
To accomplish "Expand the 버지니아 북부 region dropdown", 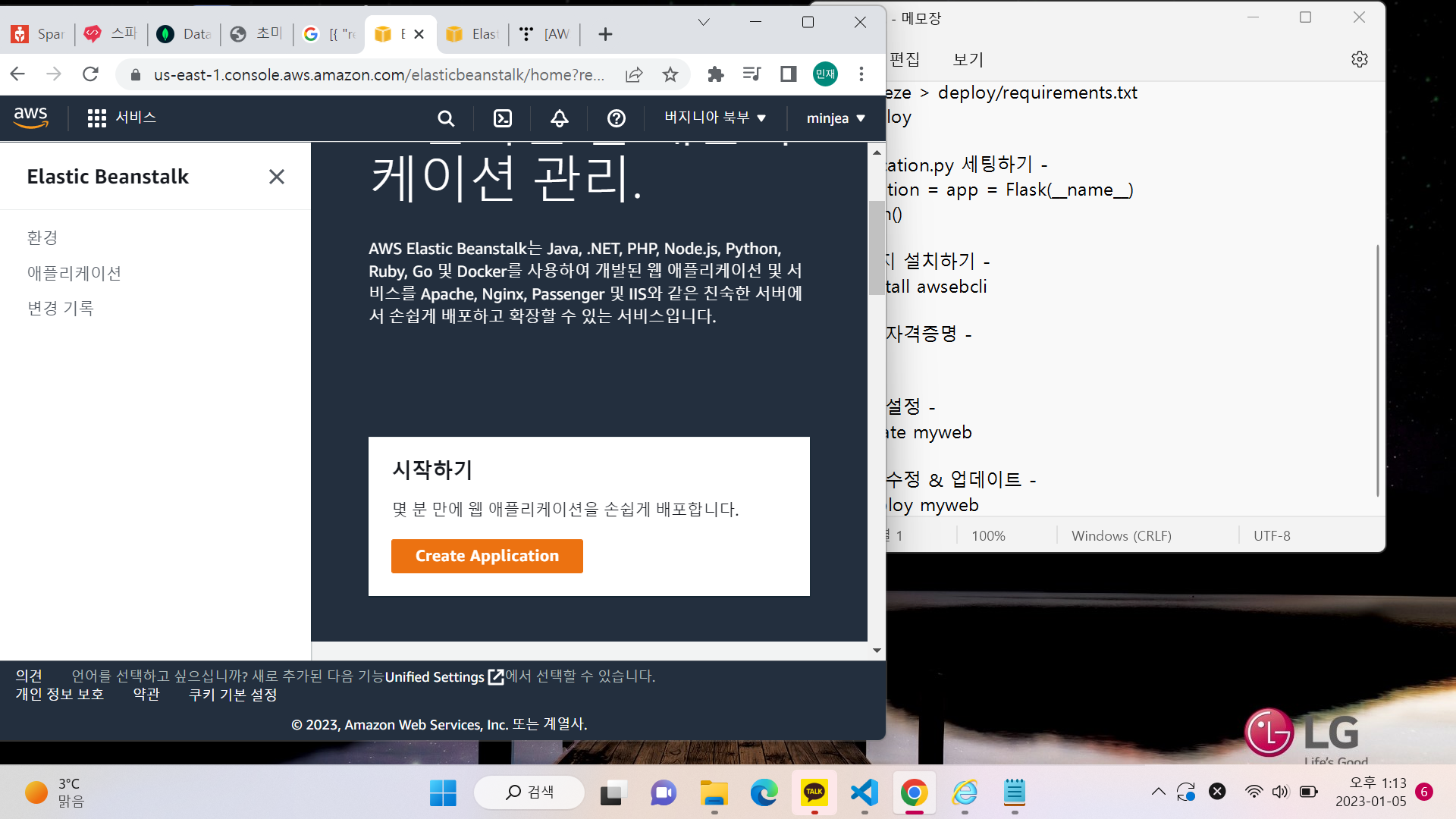I will click(x=715, y=118).
